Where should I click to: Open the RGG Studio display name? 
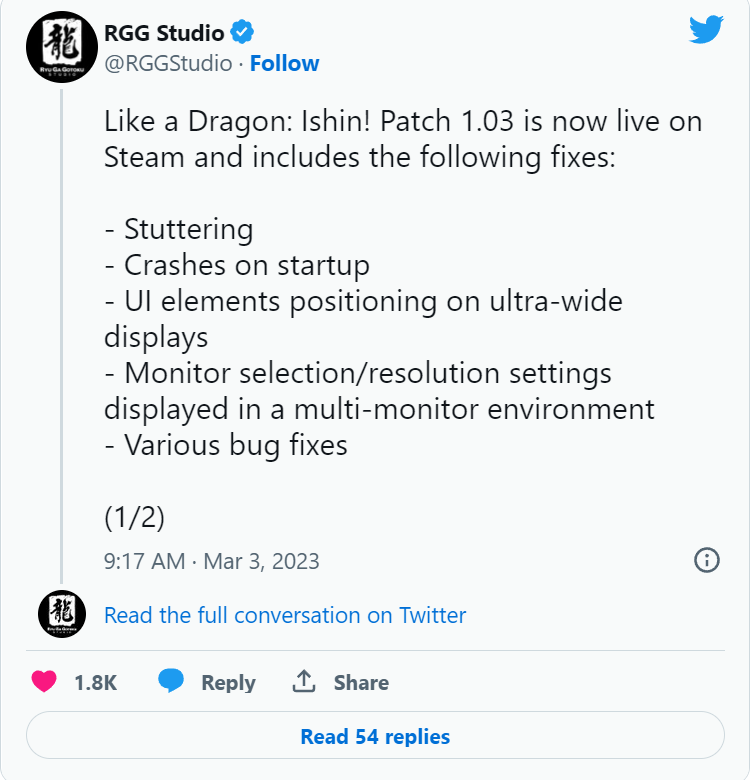coord(164,33)
